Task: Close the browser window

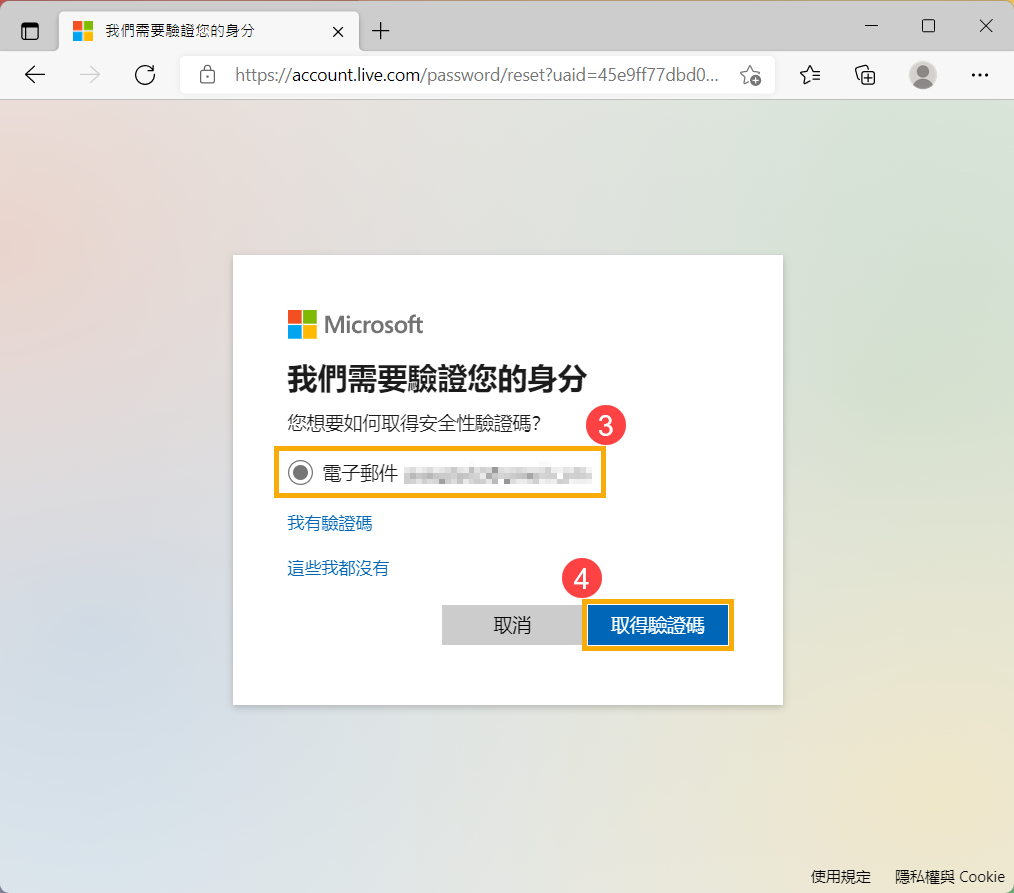Action: pyautogui.click(x=986, y=26)
